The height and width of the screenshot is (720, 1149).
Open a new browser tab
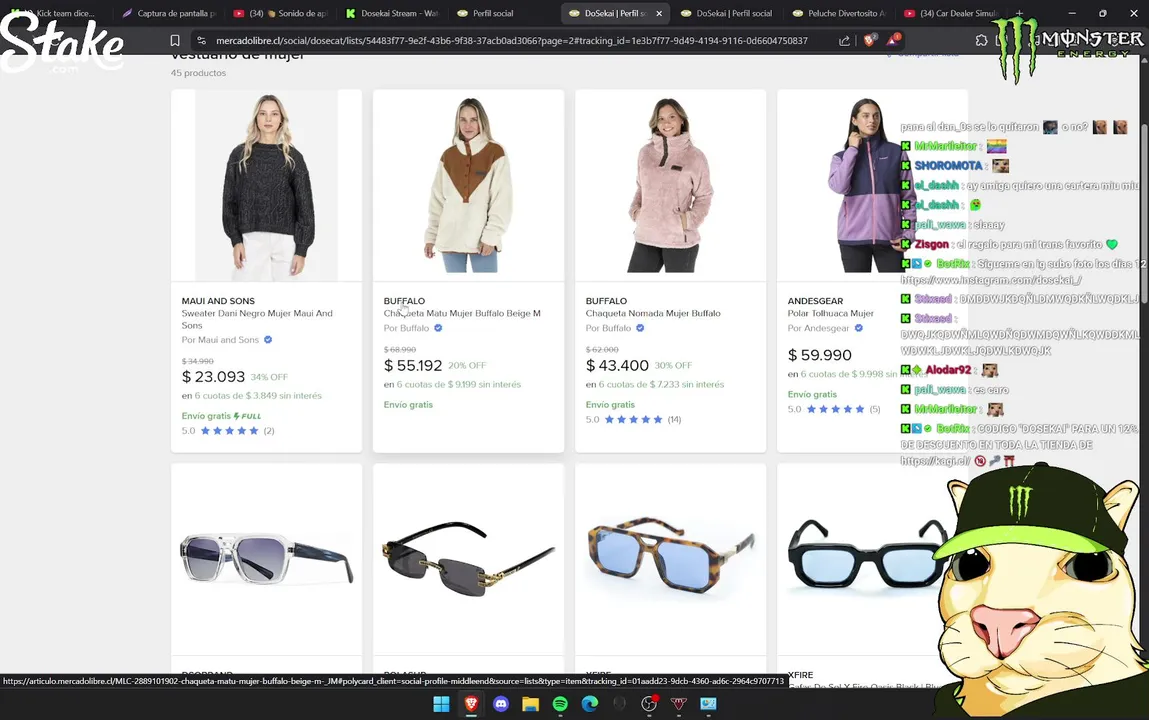point(1019,13)
